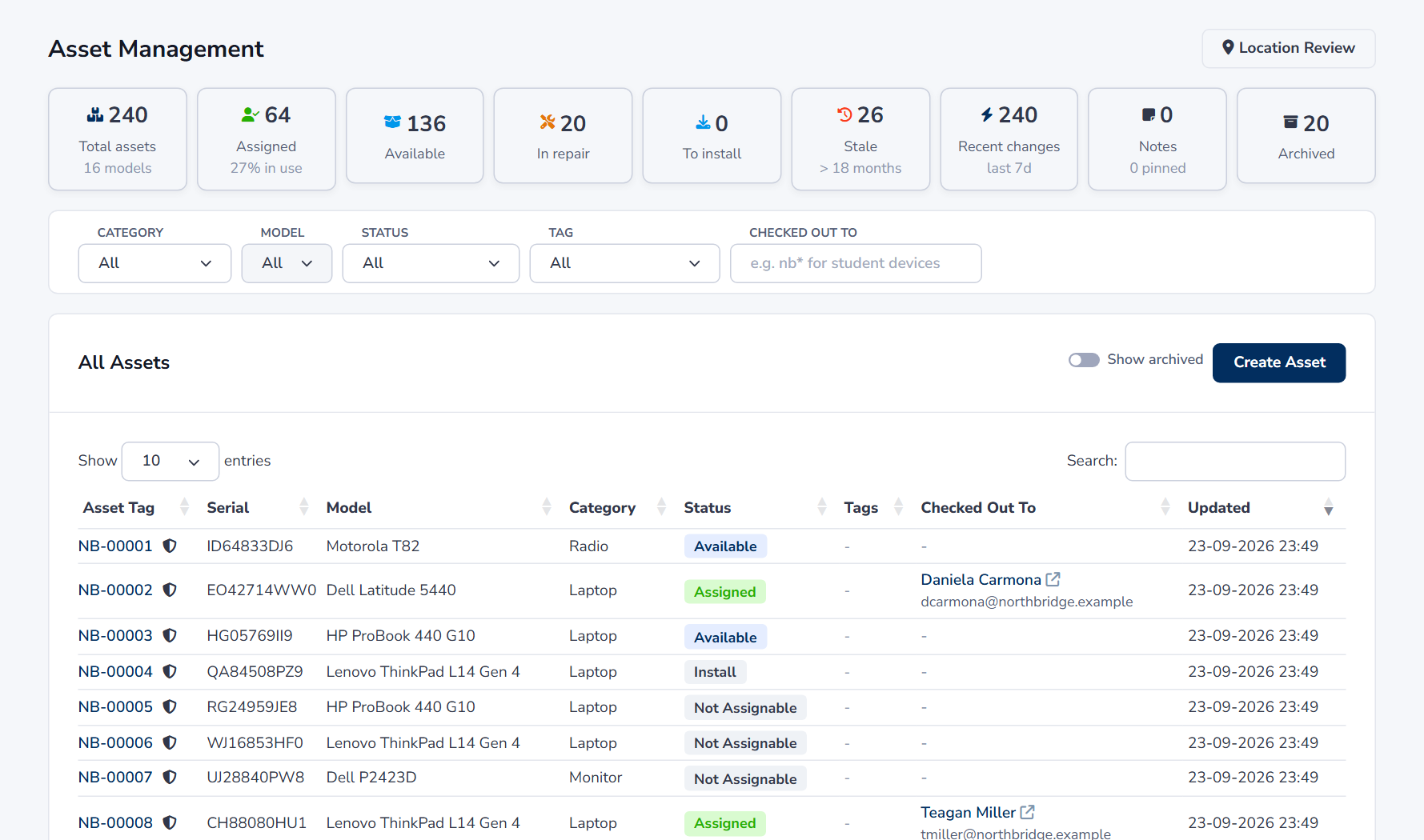Image resolution: width=1424 pixels, height=840 pixels.
Task: Click the Assigned user icon card
Action: pos(250,115)
